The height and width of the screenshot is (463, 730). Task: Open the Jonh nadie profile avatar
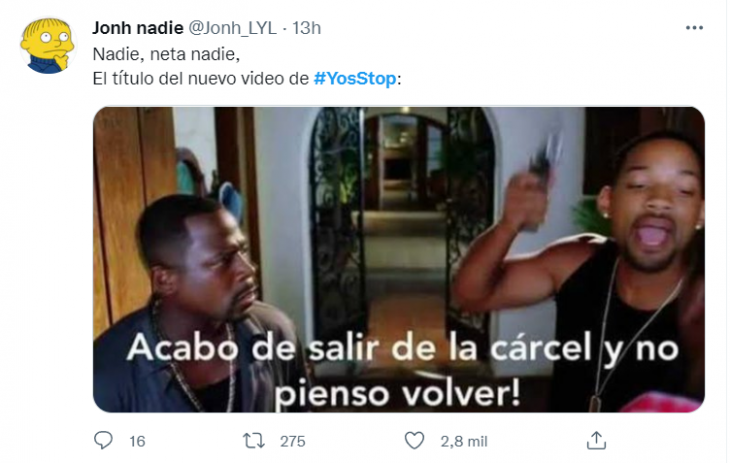47,46
